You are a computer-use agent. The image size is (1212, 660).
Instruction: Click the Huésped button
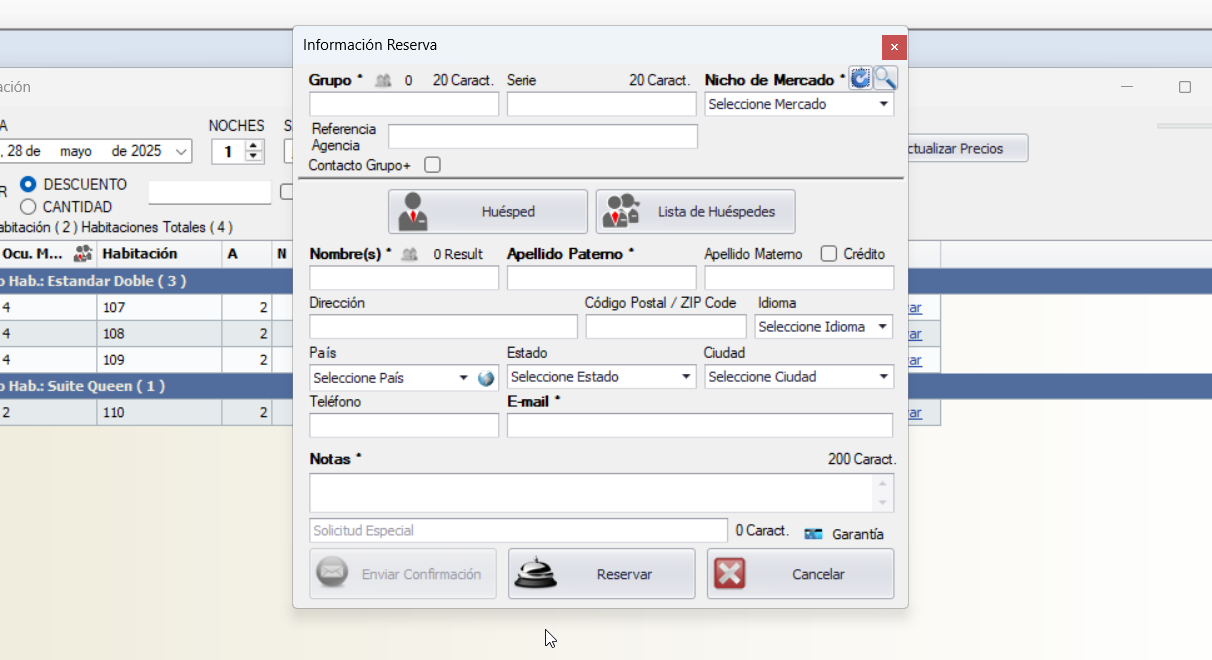pos(487,212)
